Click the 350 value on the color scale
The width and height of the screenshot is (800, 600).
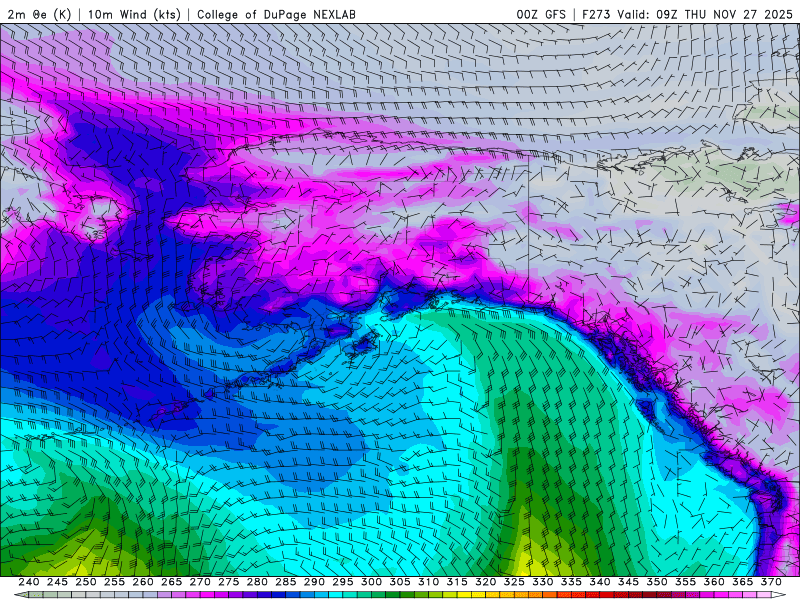coord(657,582)
